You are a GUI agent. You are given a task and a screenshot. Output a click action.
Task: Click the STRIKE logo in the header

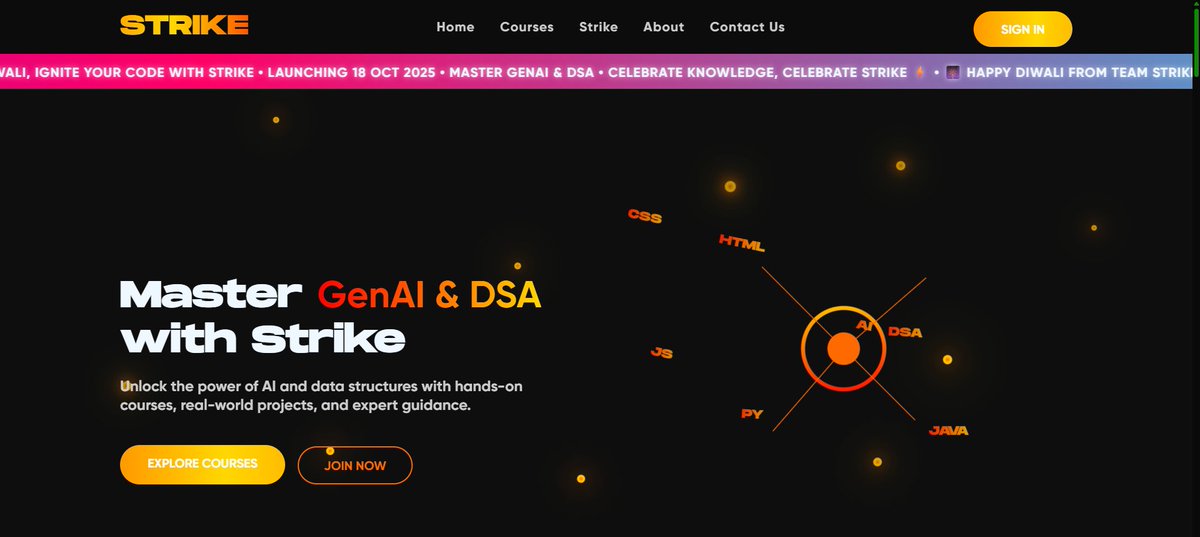click(184, 26)
